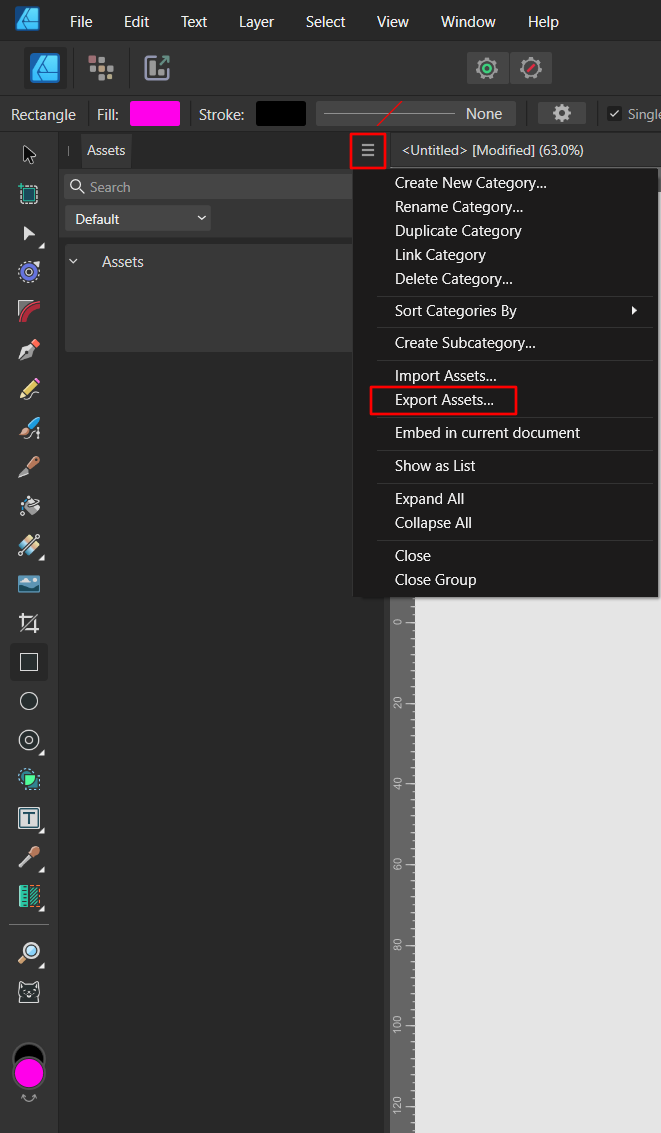
Task: Select the Color Picker tool
Action: tap(28, 858)
